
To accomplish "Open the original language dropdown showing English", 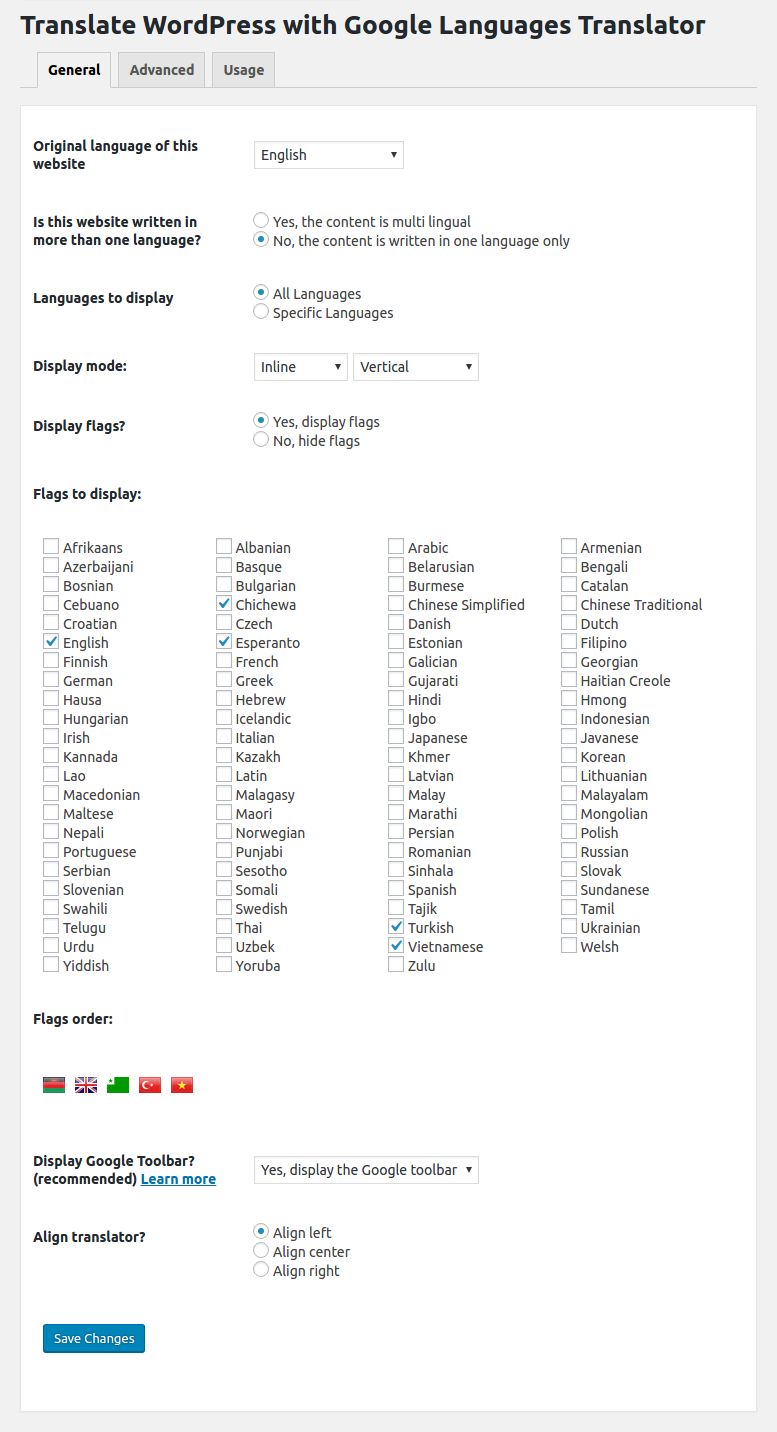I will click(329, 155).
